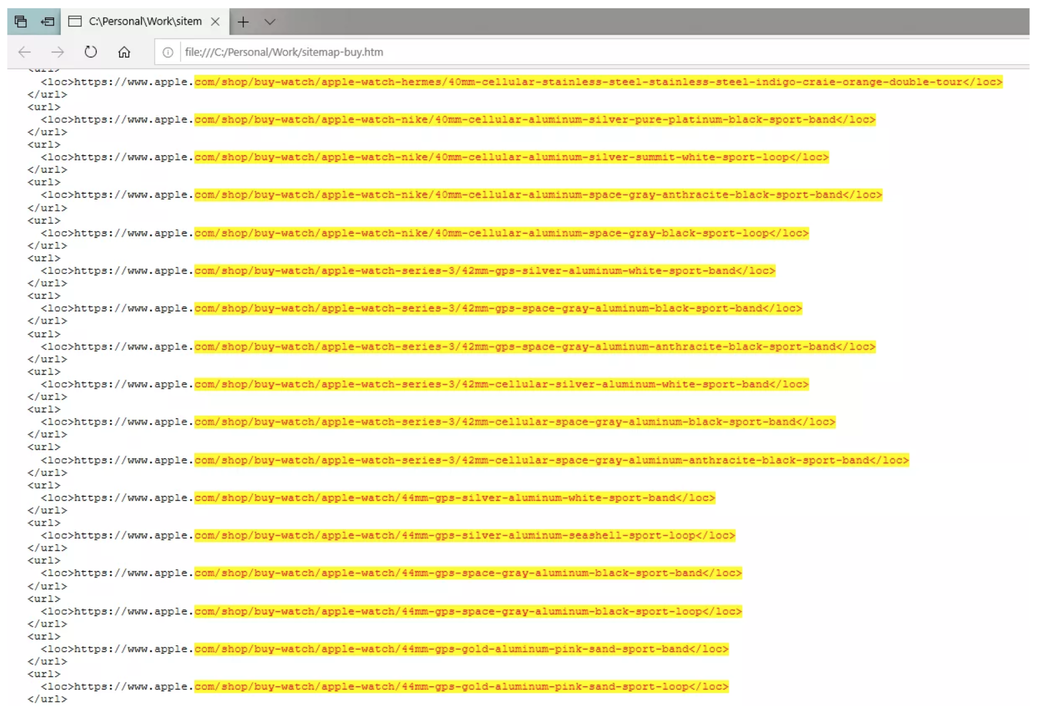Click the nike space-gray-anthracite-black-sport-band loc line
This screenshot has height=720, width=1043.
click(x=462, y=195)
